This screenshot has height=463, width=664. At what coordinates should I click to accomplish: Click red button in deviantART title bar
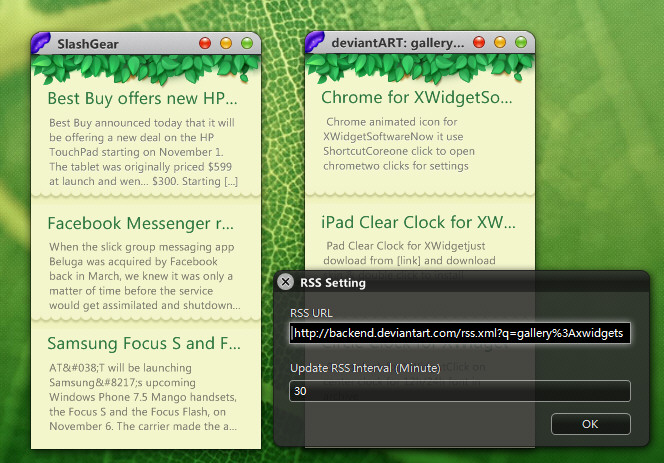click(x=479, y=42)
